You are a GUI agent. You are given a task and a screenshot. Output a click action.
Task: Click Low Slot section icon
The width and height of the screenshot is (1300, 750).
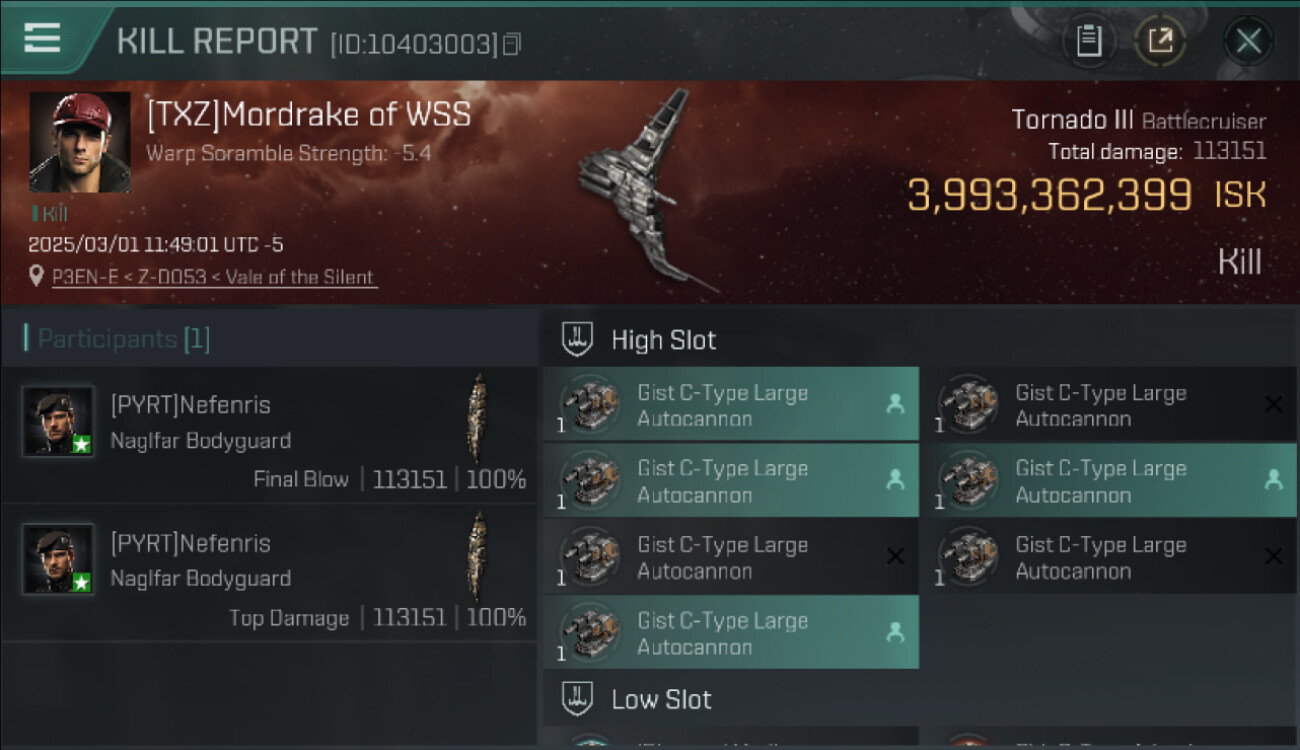[x=577, y=699]
